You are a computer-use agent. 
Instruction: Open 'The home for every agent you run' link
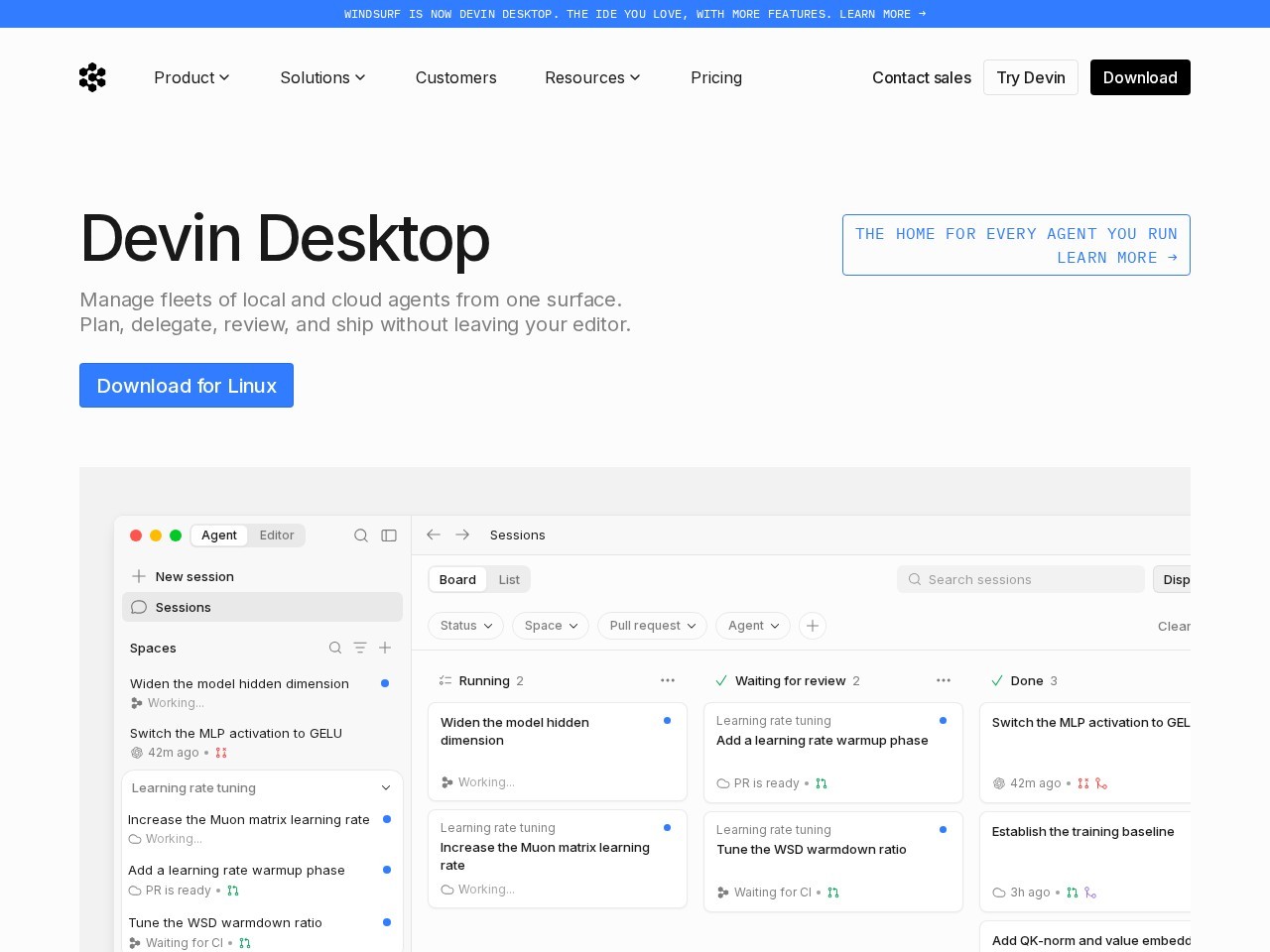point(1016,245)
